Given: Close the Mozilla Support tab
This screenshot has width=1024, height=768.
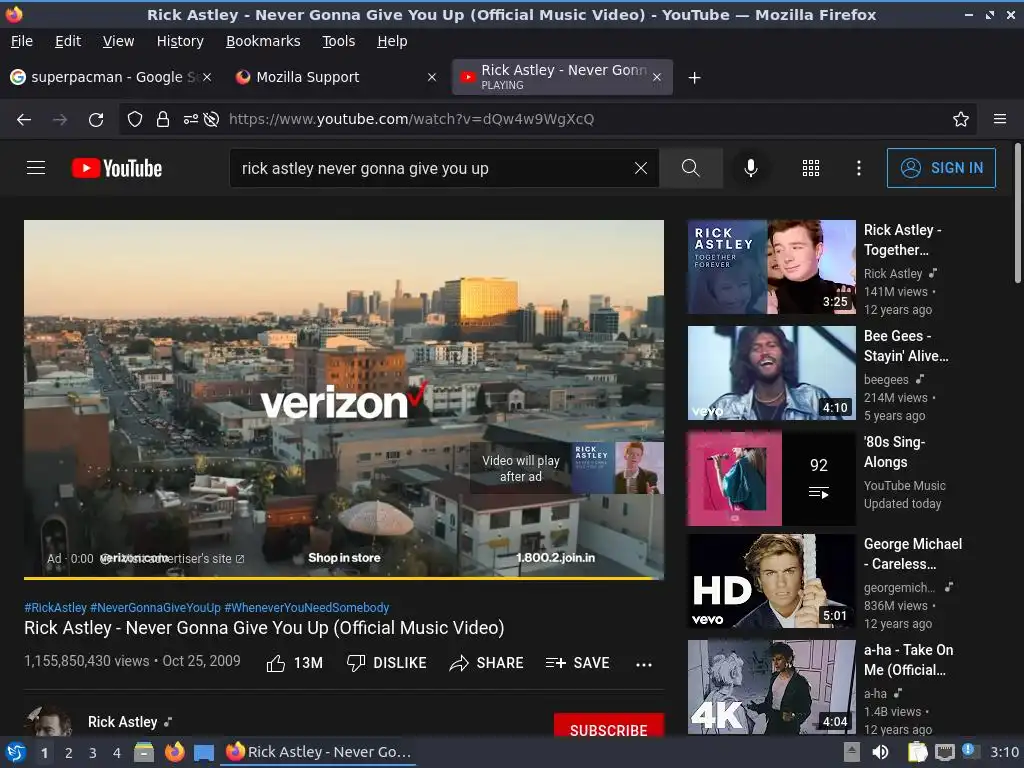Looking at the screenshot, I should [432, 77].
